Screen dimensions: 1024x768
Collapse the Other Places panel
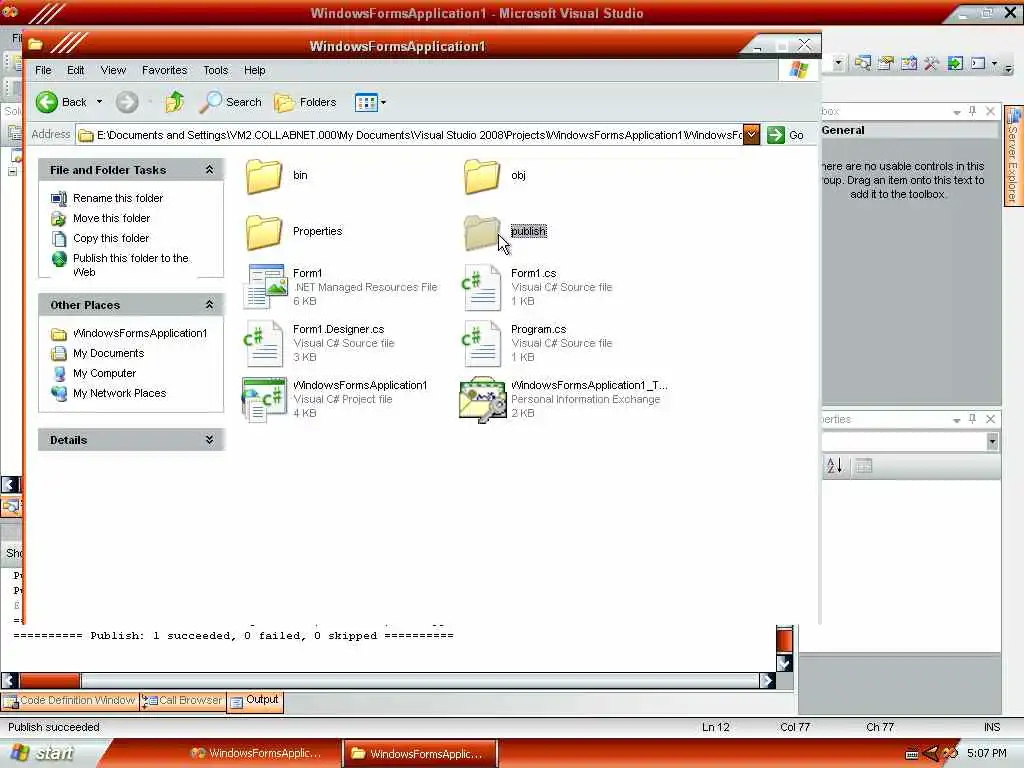pyautogui.click(x=209, y=304)
